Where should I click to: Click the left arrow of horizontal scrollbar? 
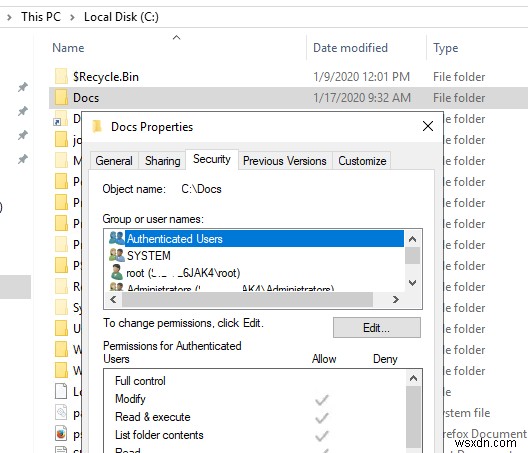tap(113, 299)
